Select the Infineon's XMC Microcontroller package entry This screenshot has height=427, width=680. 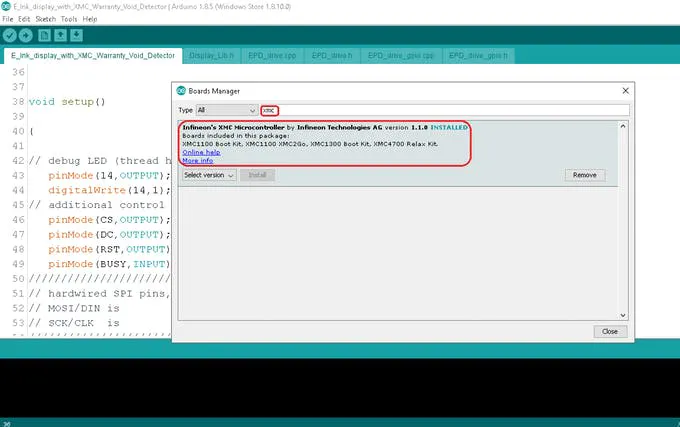coord(398,153)
